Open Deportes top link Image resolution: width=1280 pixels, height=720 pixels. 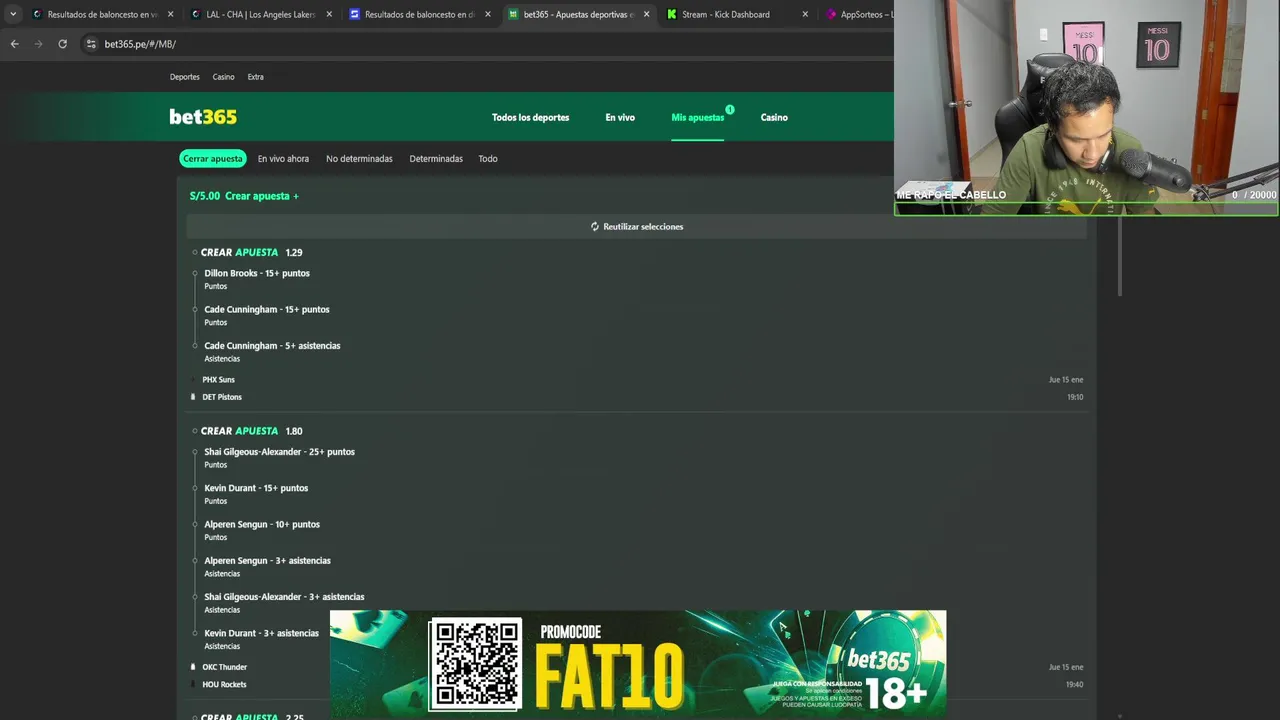tap(184, 77)
